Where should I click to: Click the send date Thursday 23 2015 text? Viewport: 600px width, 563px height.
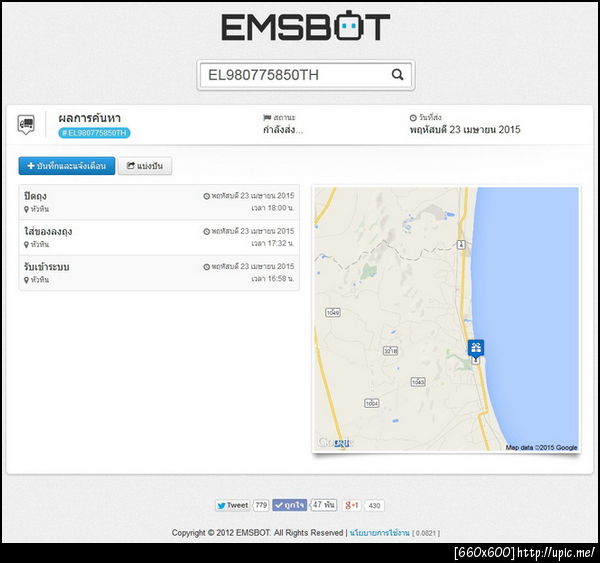(x=465, y=130)
